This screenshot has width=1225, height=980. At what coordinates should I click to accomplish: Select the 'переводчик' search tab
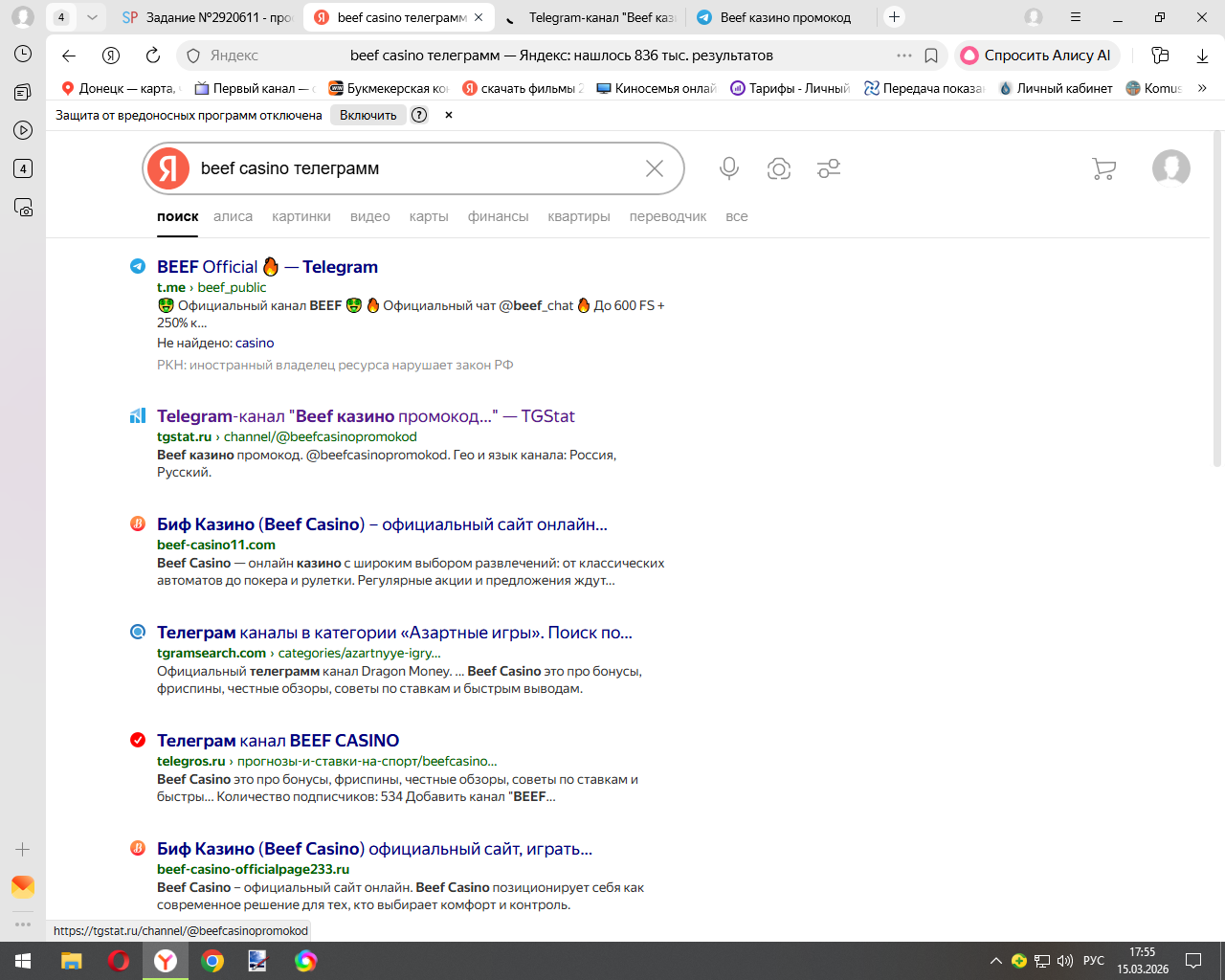[668, 216]
